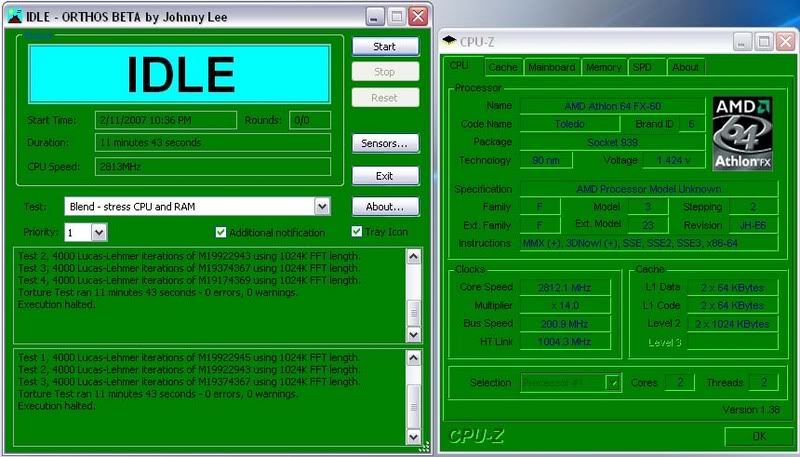Click the Bus Speed value in CPU-Z

tap(565, 324)
